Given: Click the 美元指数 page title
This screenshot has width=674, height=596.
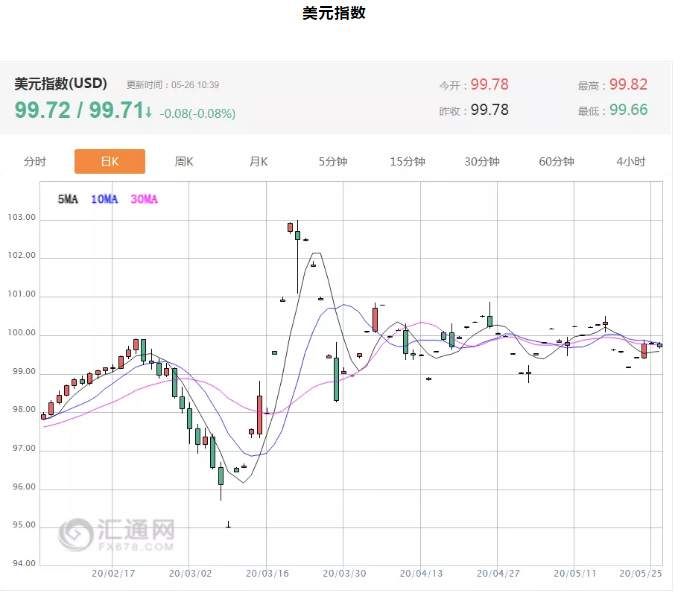Looking at the screenshot, I should [x=334, y=12].
